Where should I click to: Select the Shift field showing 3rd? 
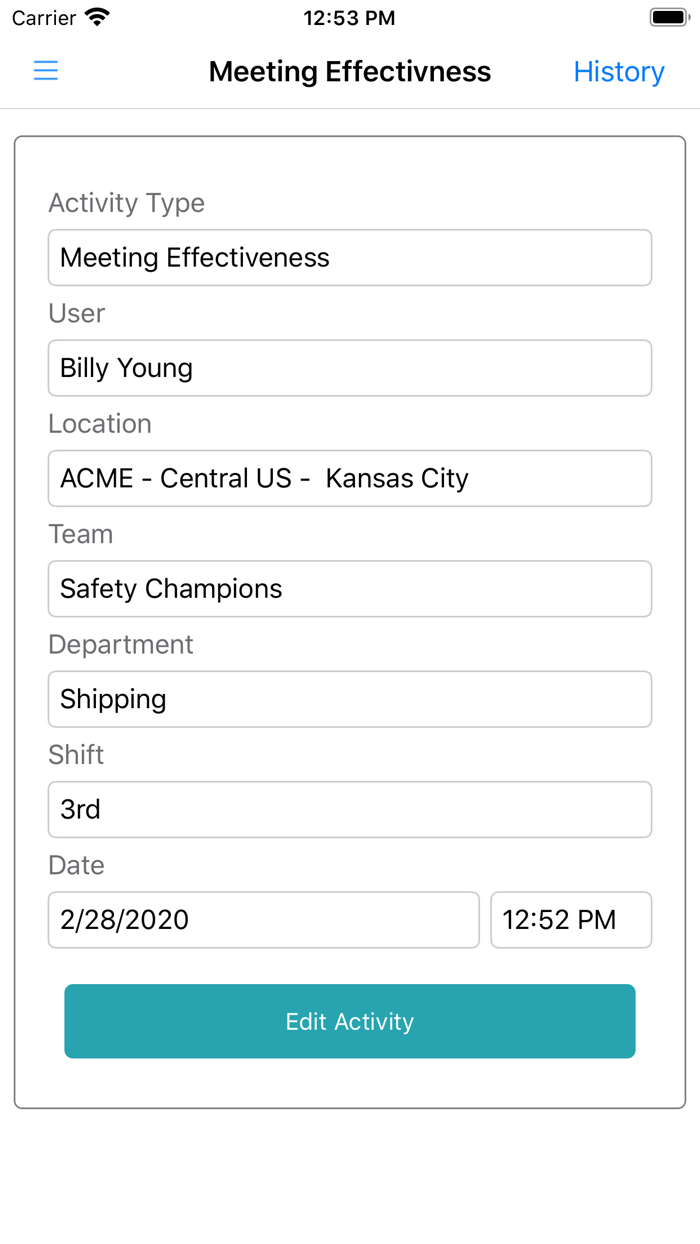(x=349, y=809)
